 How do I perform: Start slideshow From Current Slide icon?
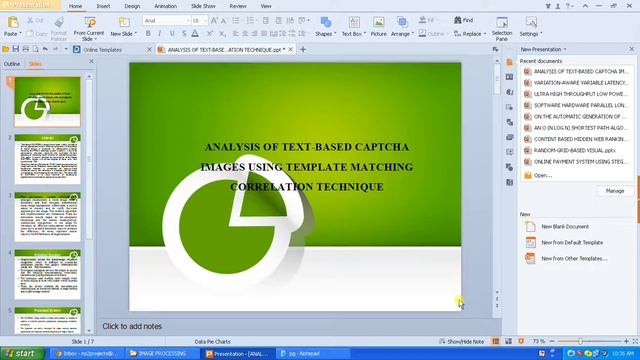tap(90, 22)
